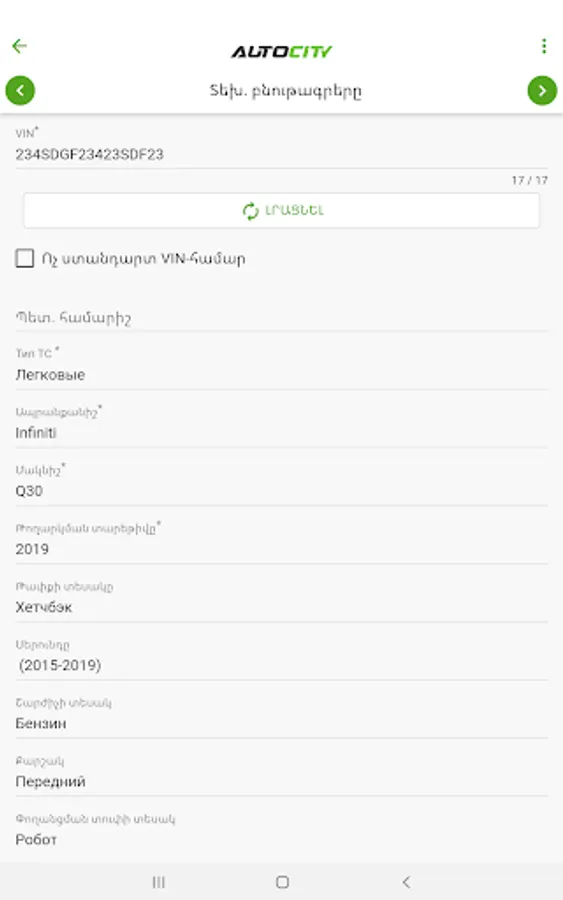Tap the Android system back arrow
The image size is (563, 900).
[x=406, y=882]
